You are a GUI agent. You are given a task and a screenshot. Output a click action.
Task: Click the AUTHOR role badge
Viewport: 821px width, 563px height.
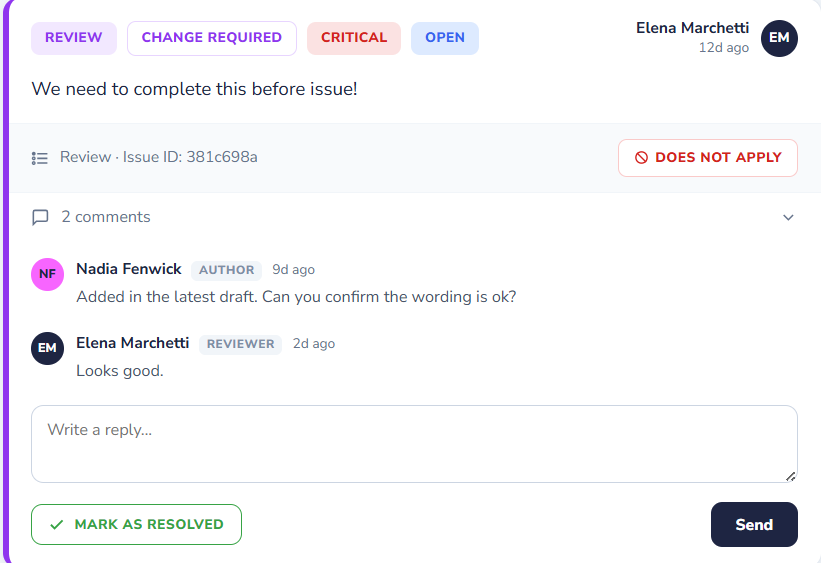coord(226,270)
